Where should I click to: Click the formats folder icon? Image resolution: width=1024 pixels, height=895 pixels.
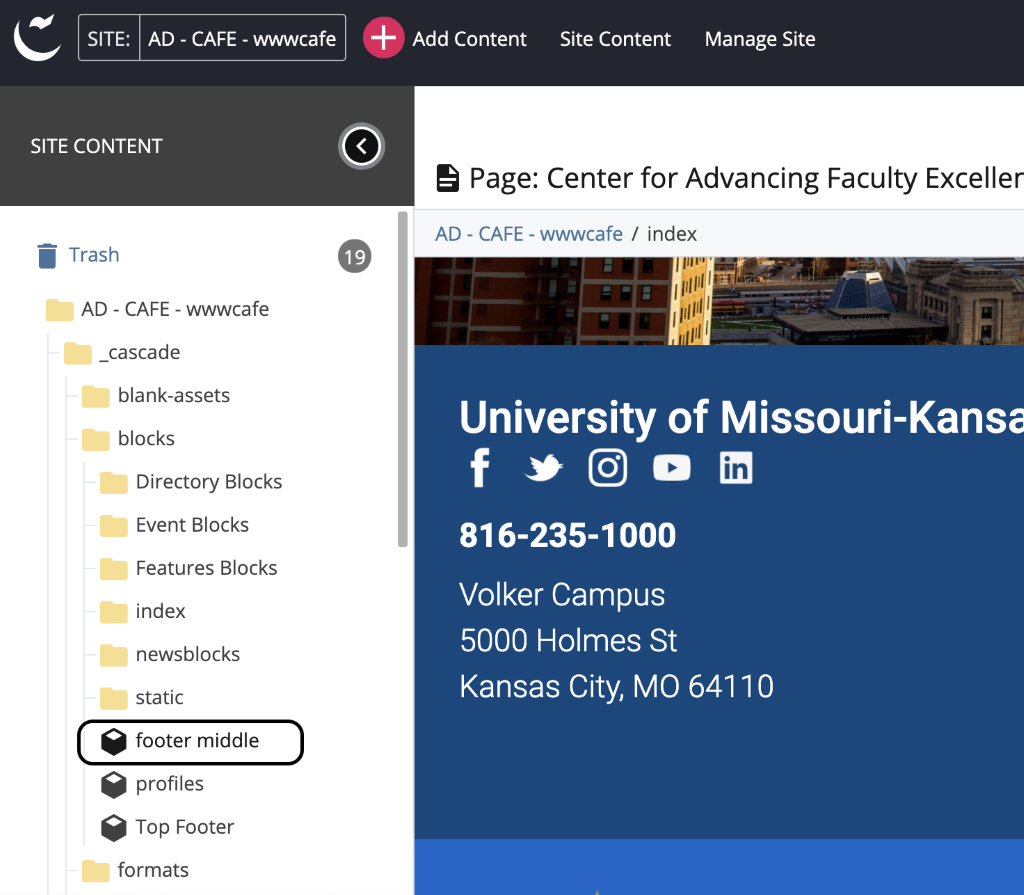coord(95,871)
